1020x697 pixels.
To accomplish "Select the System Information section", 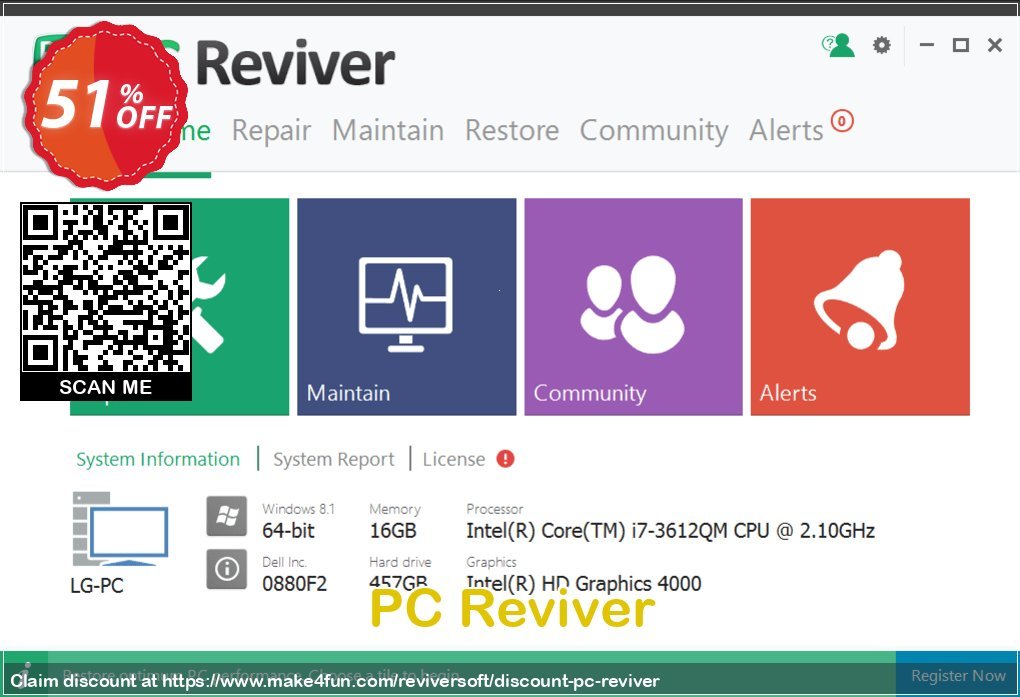I will coord(158,459).
